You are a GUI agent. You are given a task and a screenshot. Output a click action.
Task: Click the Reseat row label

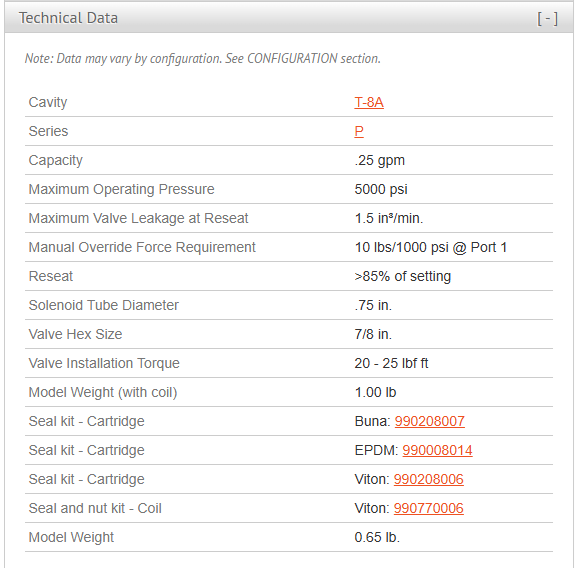tap(51, 276)
